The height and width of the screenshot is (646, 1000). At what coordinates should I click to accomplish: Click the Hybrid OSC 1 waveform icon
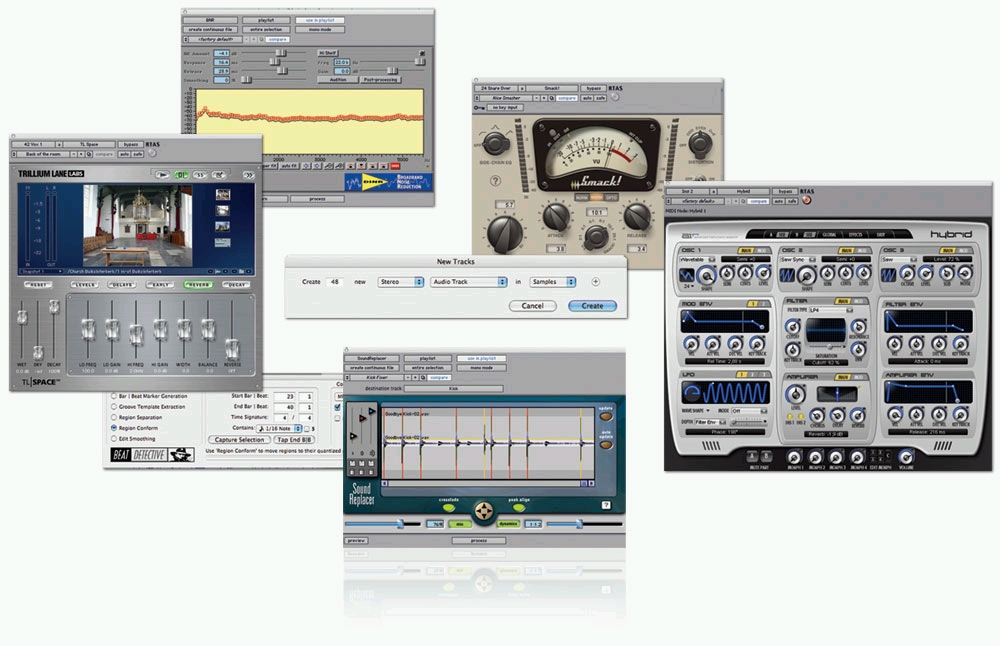pyautogui.click(x=686, y=275)
